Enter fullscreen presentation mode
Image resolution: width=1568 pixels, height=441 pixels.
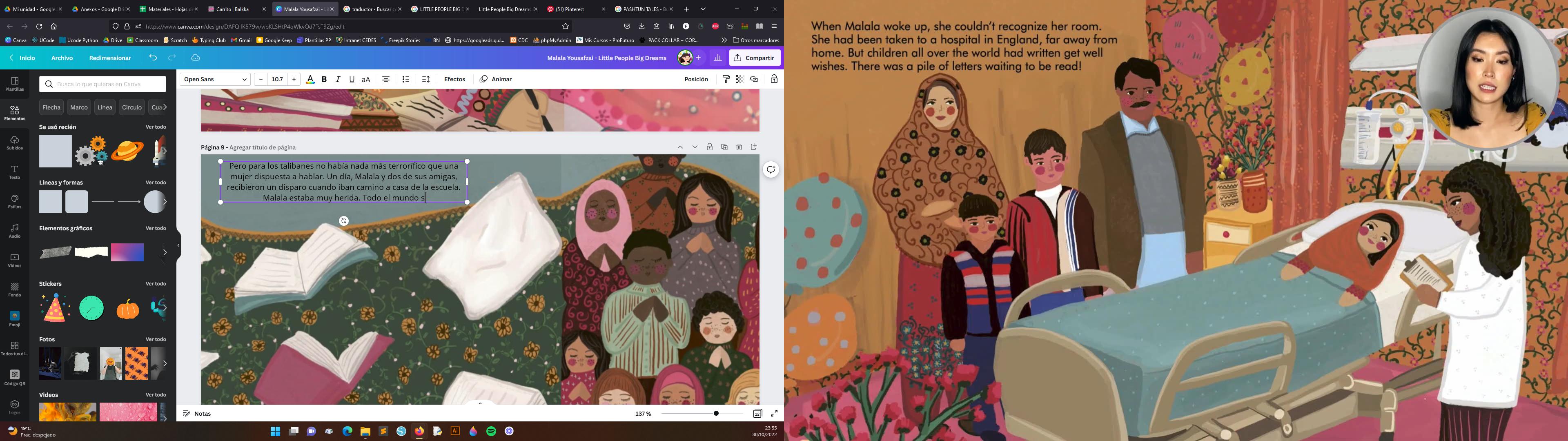(x=774, y=414)
